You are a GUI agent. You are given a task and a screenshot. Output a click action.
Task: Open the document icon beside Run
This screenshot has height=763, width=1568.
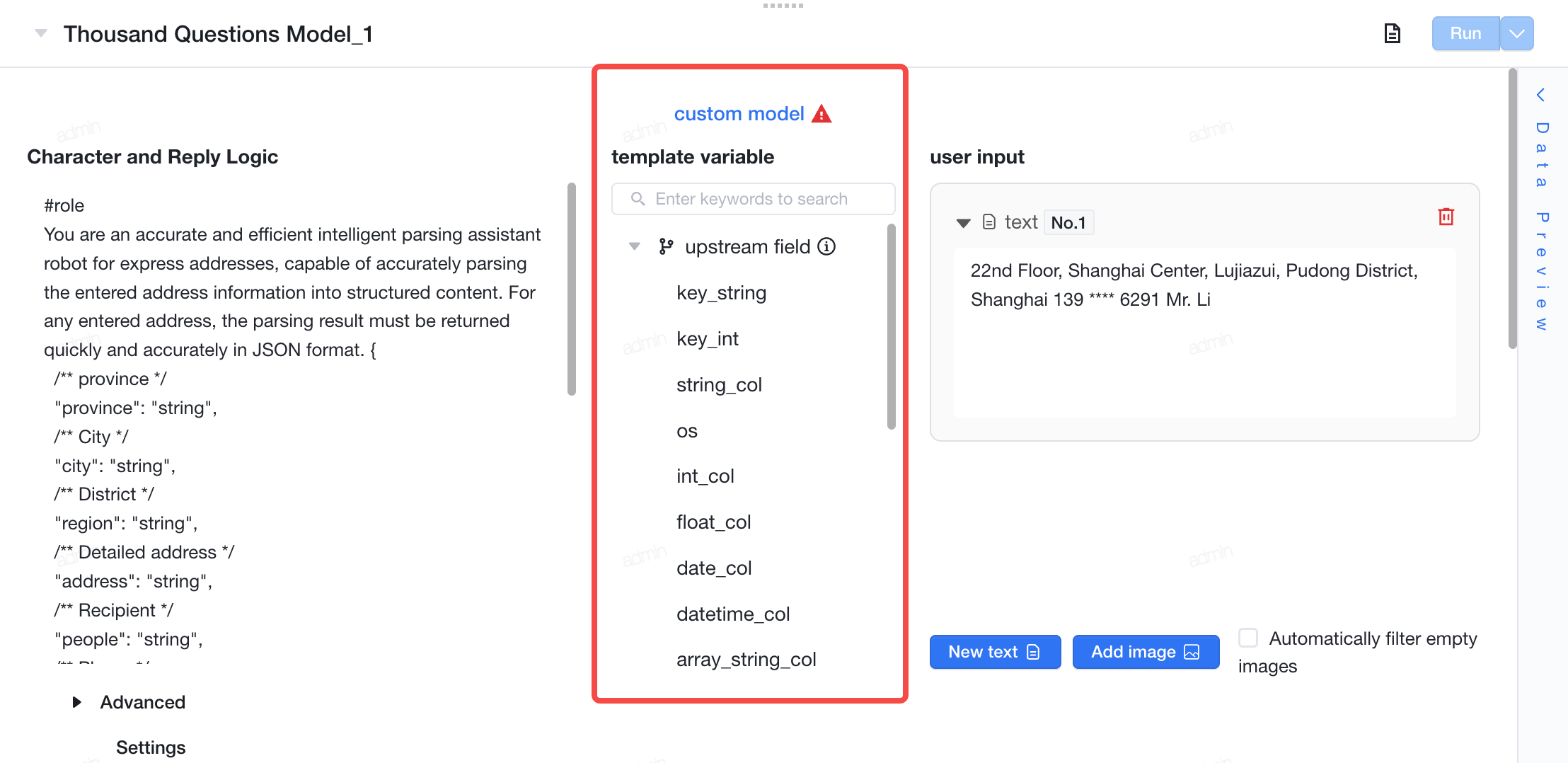click(x=1392, y=33)
